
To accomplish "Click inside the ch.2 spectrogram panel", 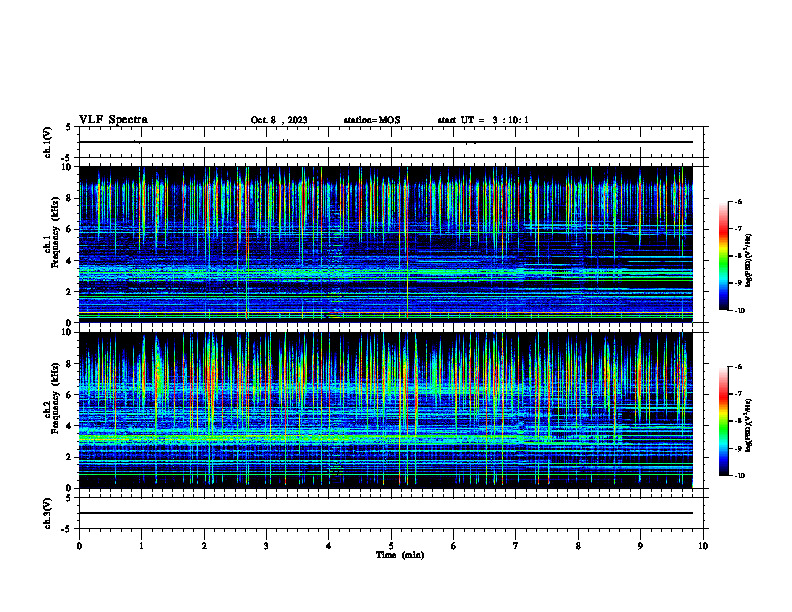I will (386, 410).
